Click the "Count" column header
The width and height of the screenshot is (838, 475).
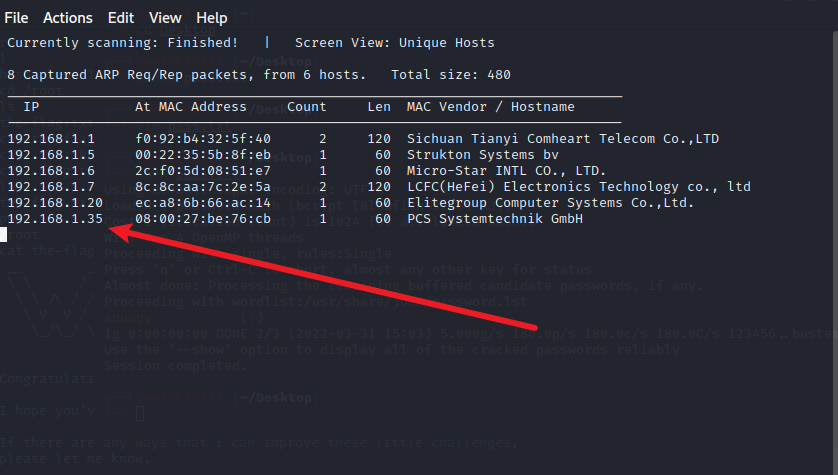307,107
